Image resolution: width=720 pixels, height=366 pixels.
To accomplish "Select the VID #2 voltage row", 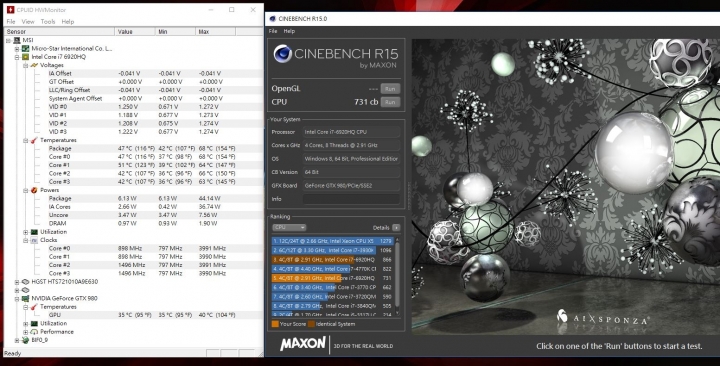I will click(134, 124).
